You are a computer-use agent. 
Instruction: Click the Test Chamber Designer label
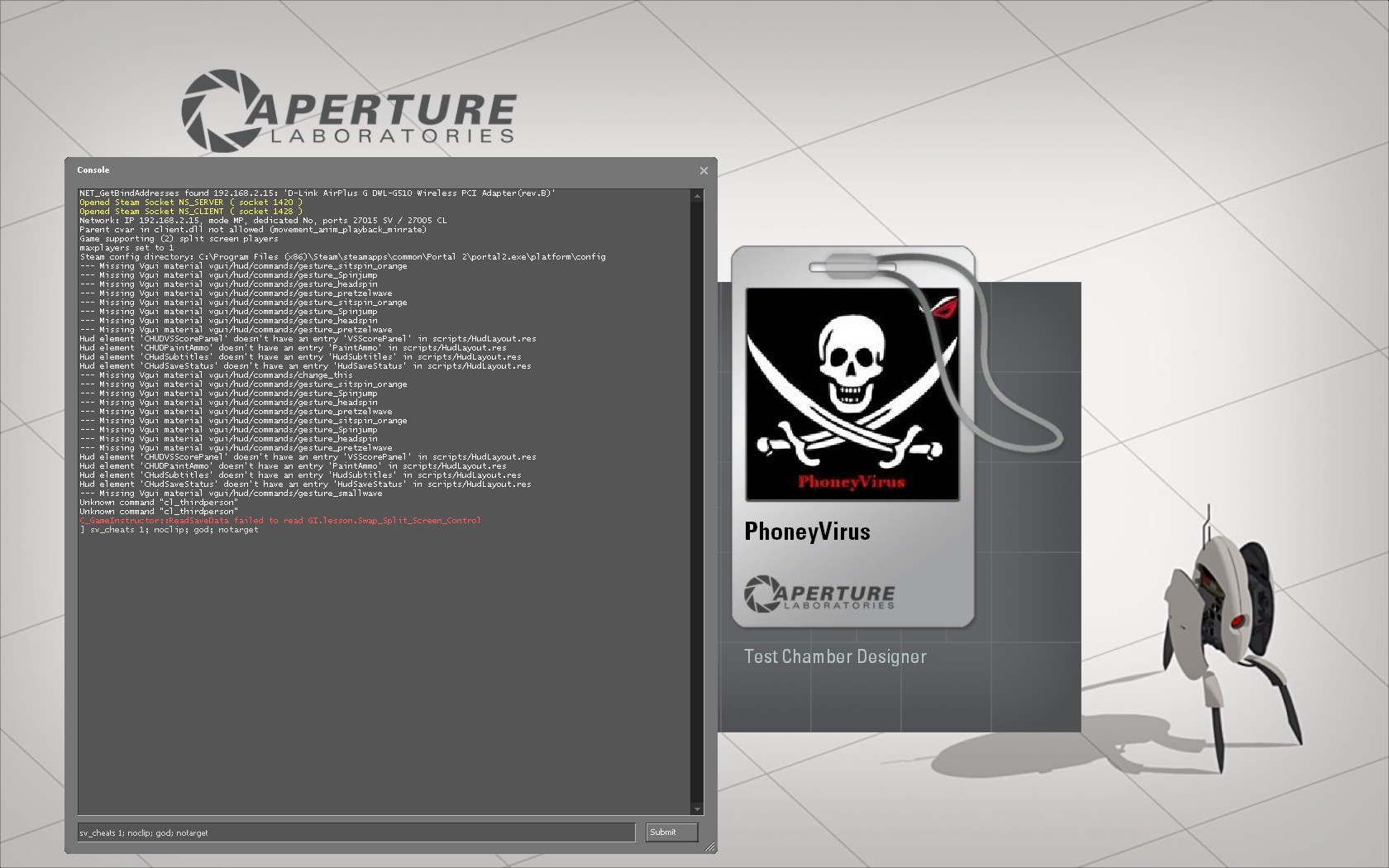835,657
